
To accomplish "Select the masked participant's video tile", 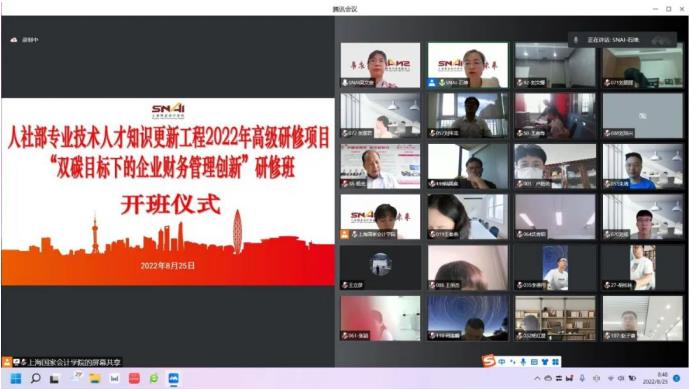I will 555,166.
